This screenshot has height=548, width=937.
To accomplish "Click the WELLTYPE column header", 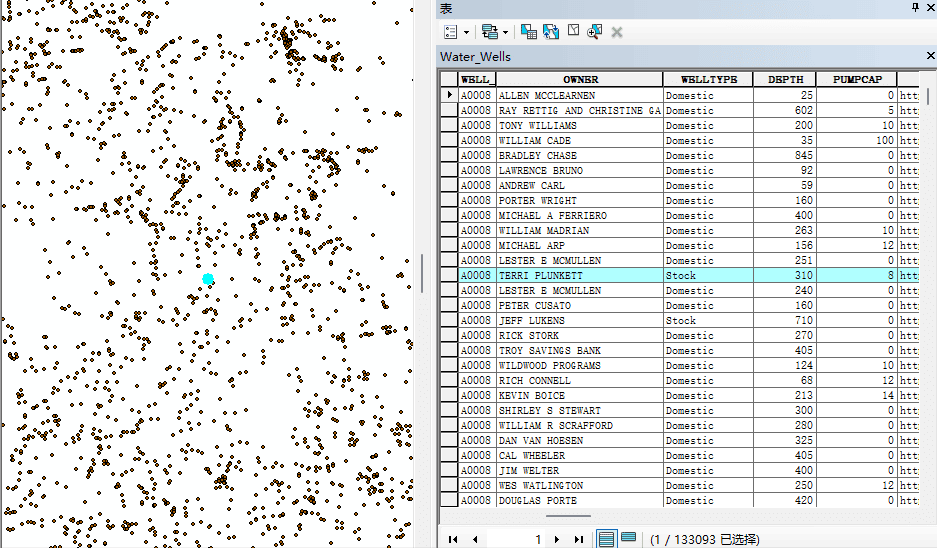I will (x=708, y=79).
